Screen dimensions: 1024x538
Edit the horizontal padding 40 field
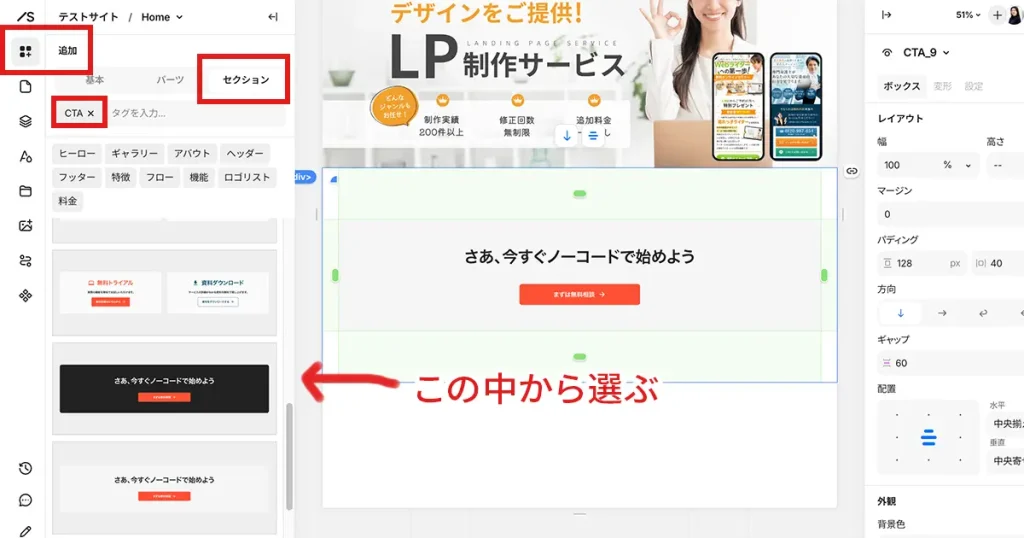coord(997,264)
